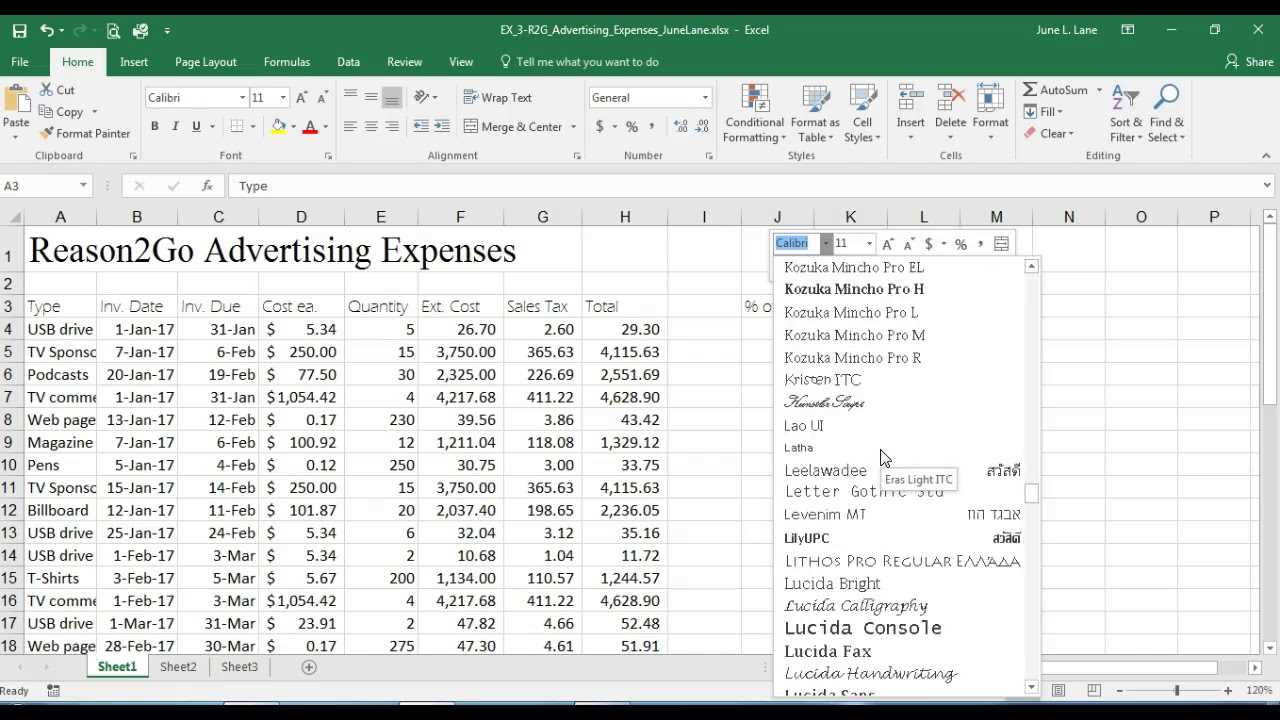Click the Insert Function fx icon

[x=207, y=186]
